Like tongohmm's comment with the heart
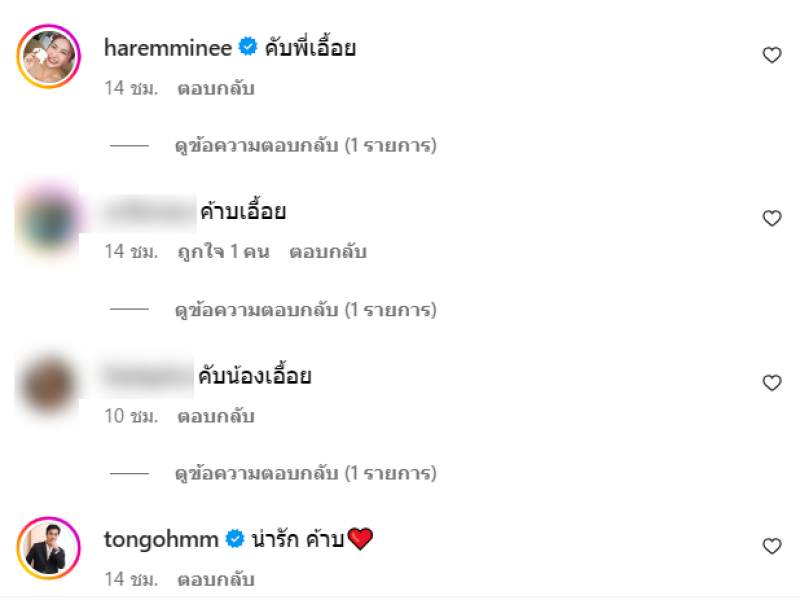Viewport: 800px width, 613px height. pos(772,546)
